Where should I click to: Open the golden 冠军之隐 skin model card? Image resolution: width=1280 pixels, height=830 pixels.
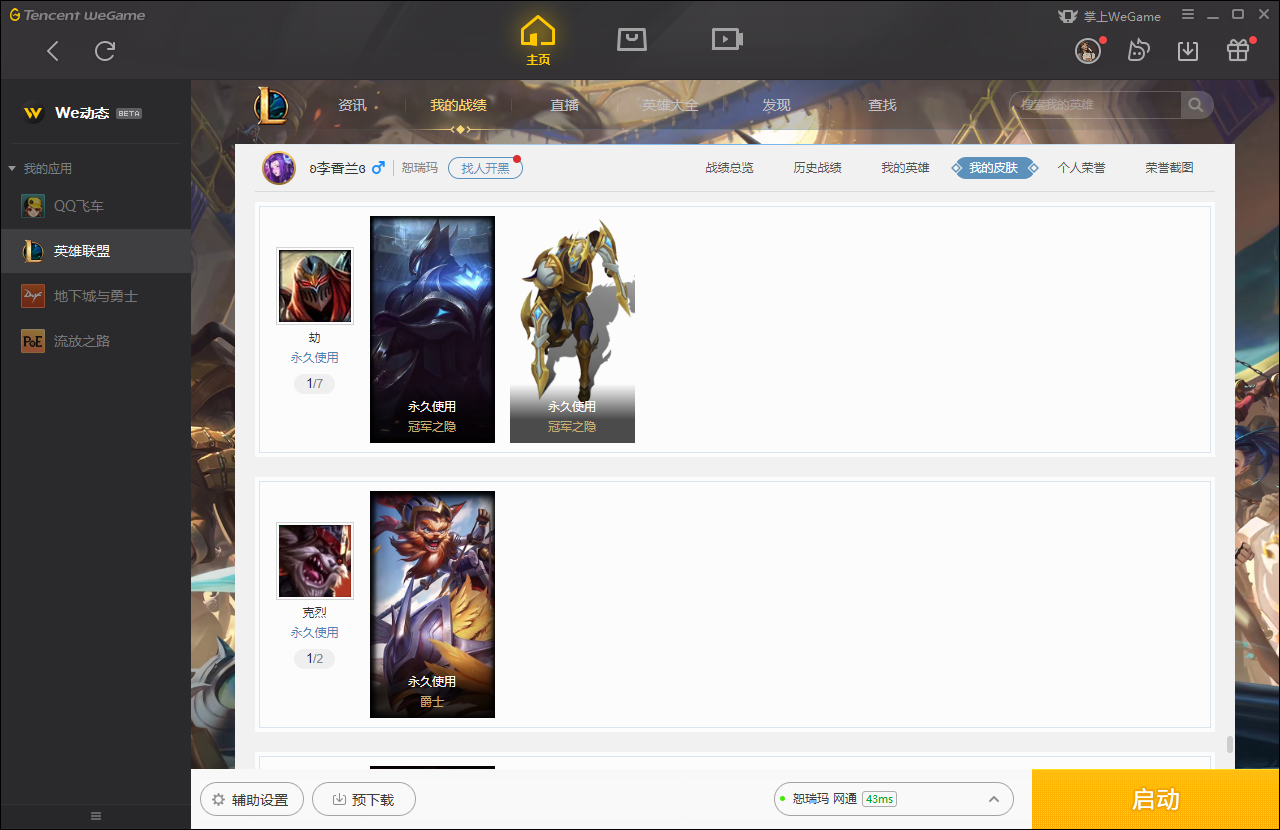coord(572,329)
